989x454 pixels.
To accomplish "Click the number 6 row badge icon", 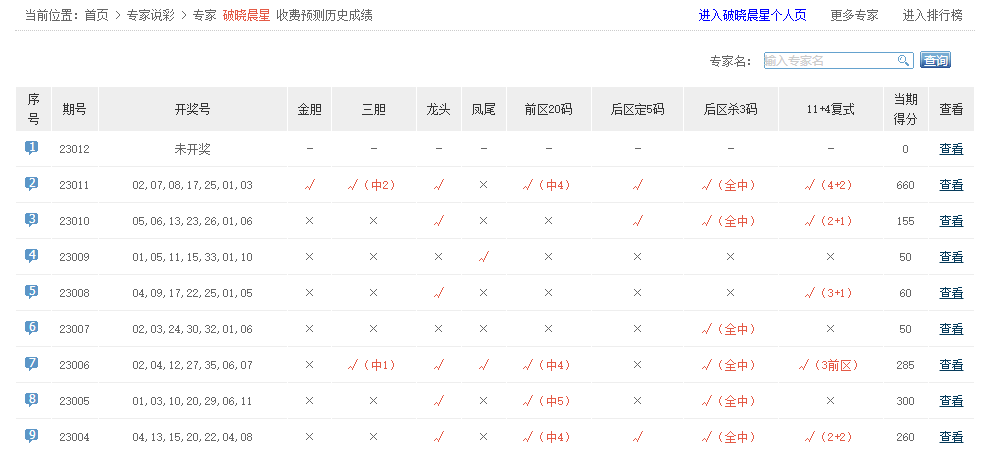I will 32,328.
